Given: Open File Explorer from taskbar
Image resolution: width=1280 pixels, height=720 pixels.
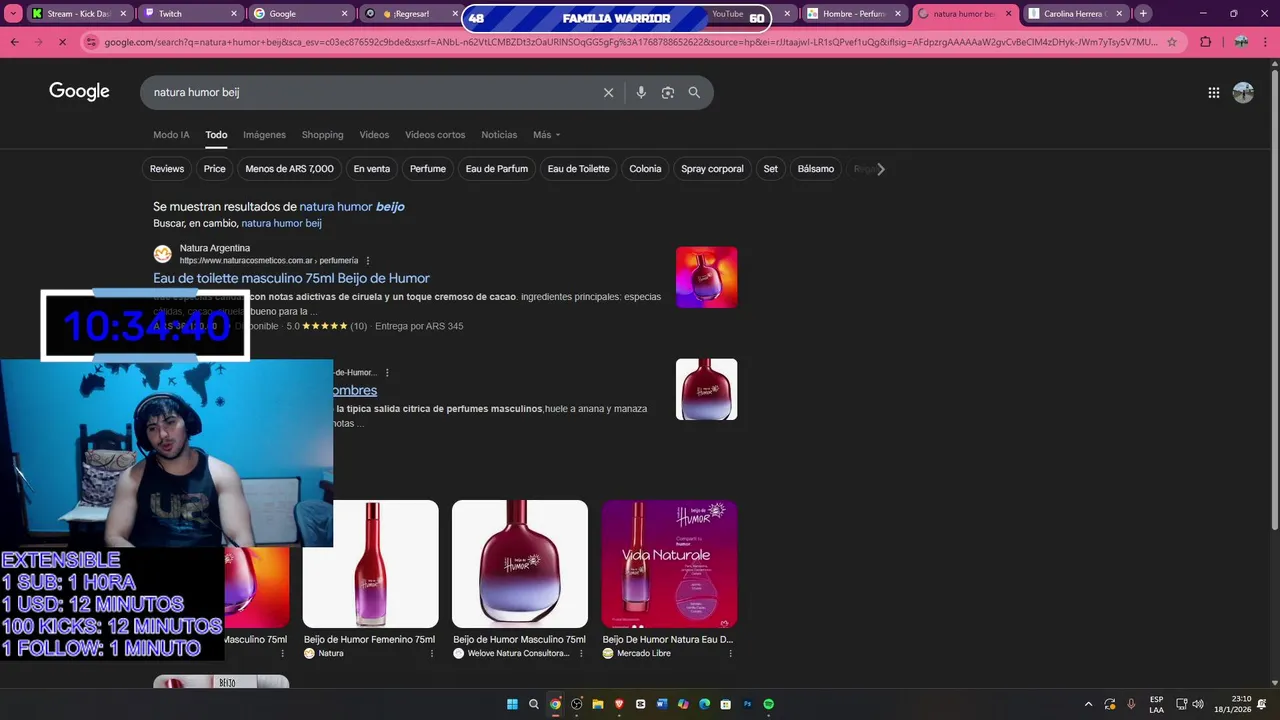Looking at the screenshot, I should pos(598,704).
